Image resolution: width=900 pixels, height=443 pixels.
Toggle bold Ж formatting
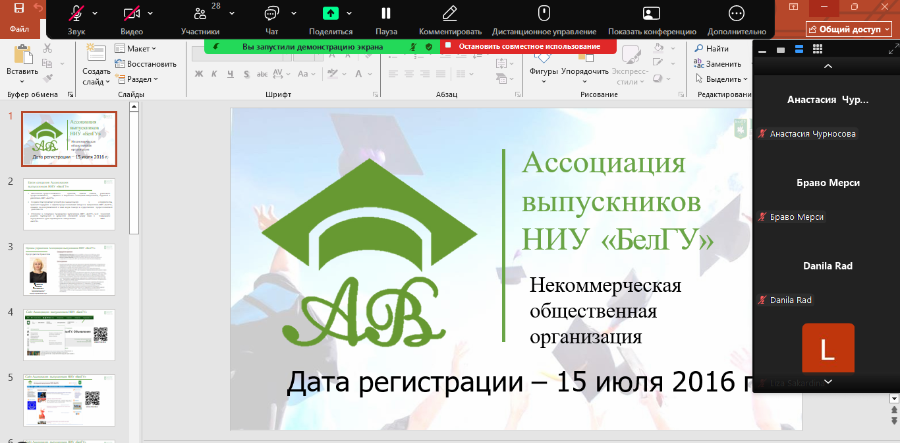[199, 74]
